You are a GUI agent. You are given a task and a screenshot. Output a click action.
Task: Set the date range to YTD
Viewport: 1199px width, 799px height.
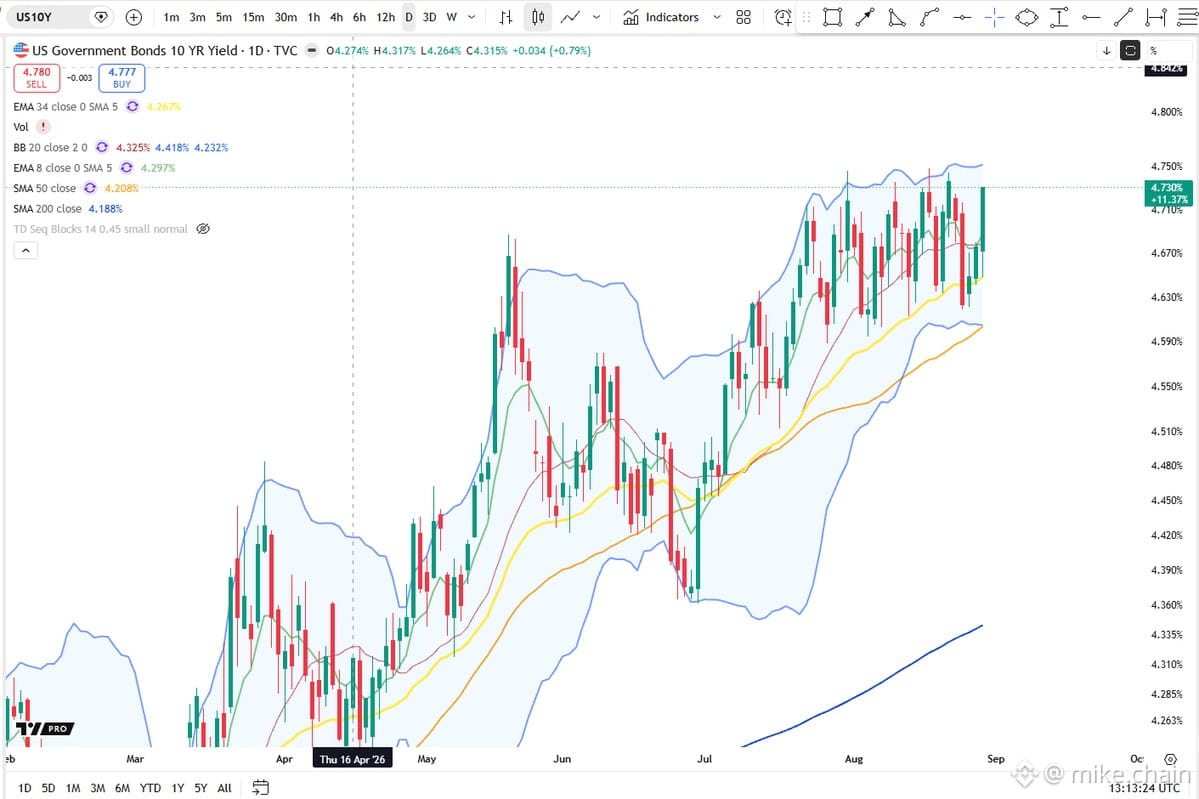pos(150,788)
